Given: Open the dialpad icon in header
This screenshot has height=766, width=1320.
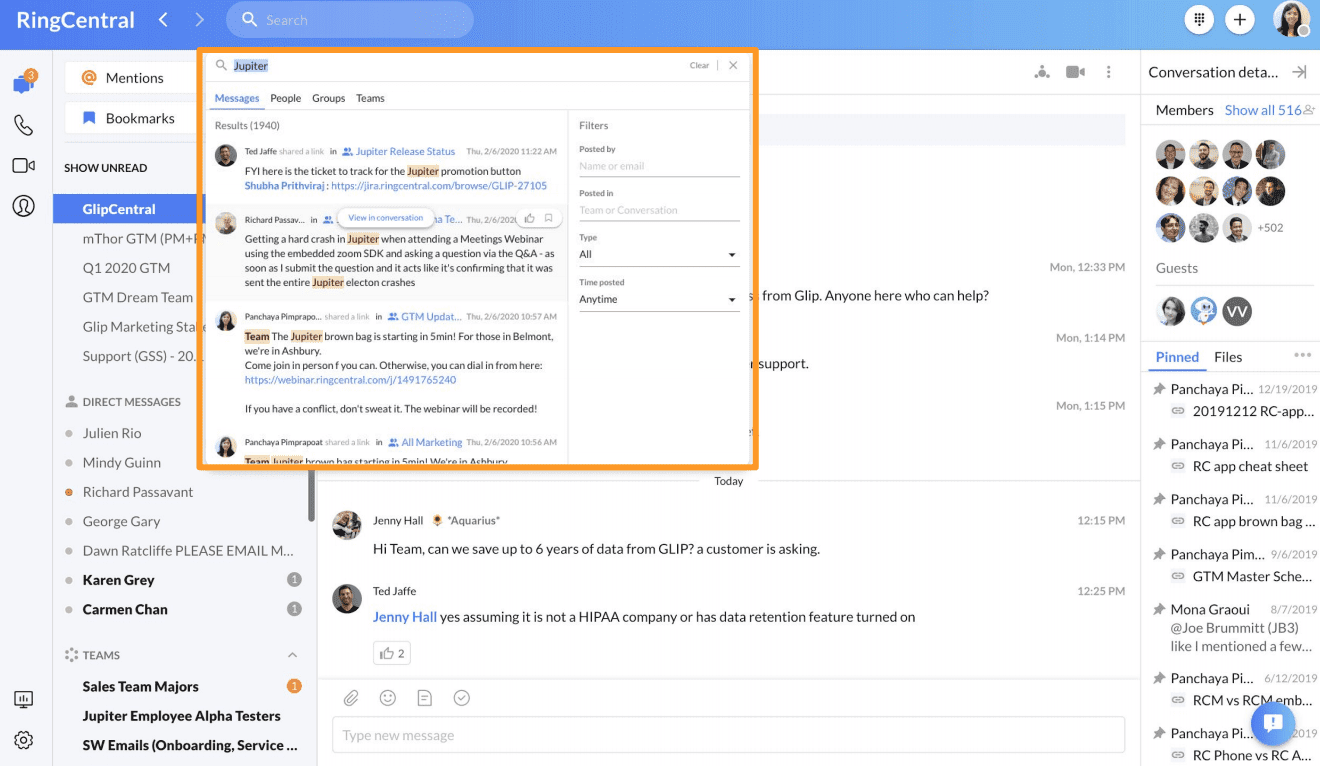Looking at the screenshot, I should [x=1199, y=20].
